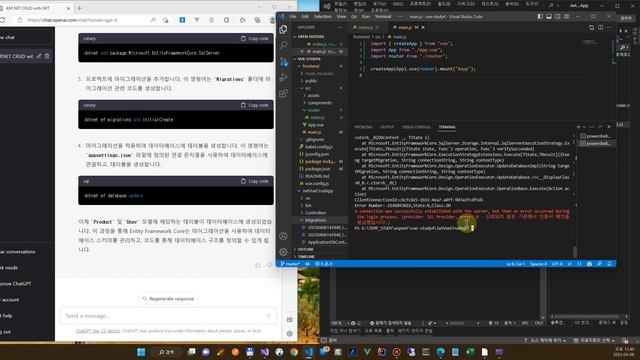The height and width of the screenshot is (360, 640).
Task: Open the Source Control view in VS Code
Action: point(283,61)
